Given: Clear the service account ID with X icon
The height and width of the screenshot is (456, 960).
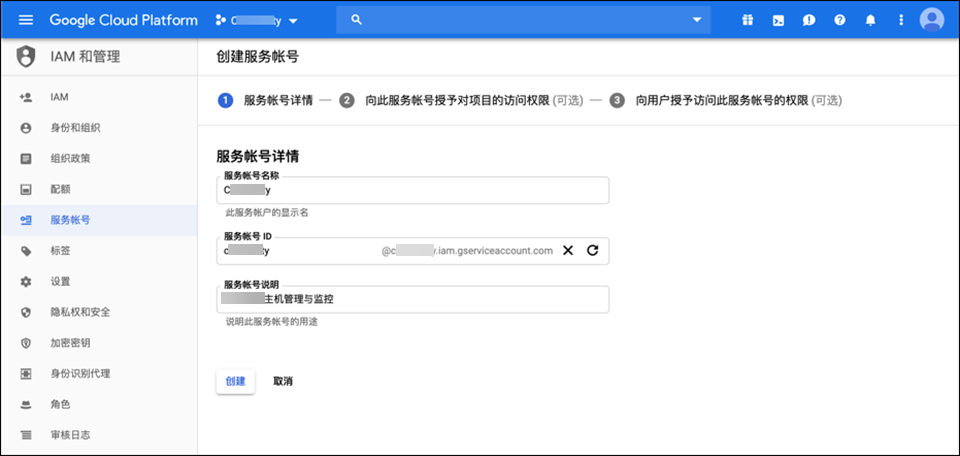Looking at the screenshot, I should click(x=568, y=250).
